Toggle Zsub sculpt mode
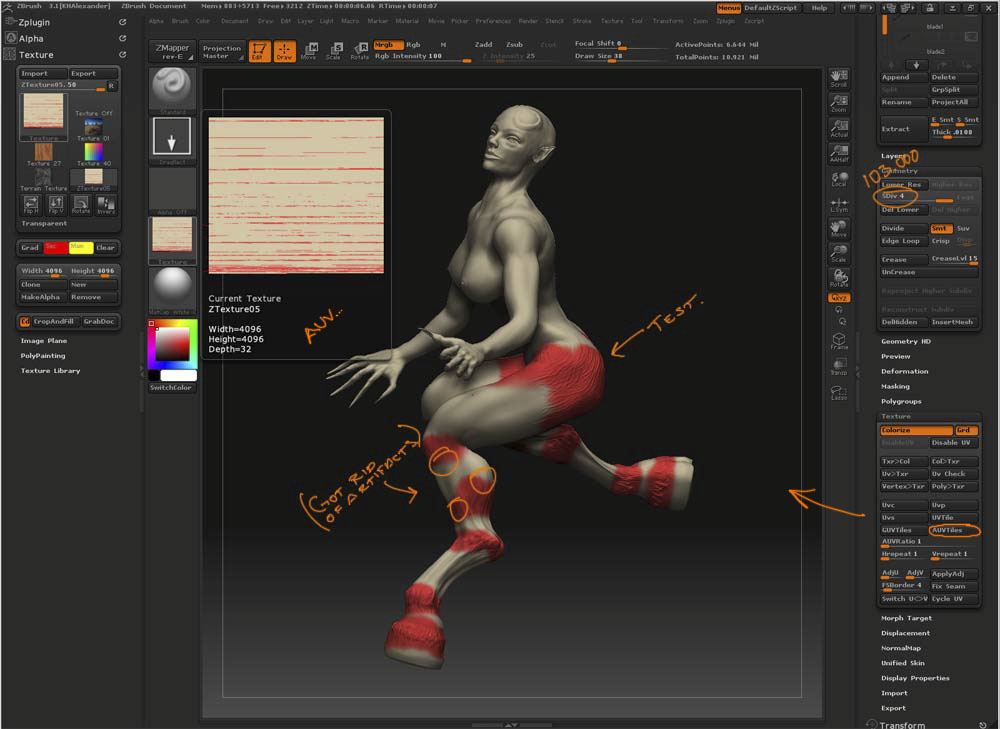Viewport: 1000px width, 729px height. click(515, 45)
